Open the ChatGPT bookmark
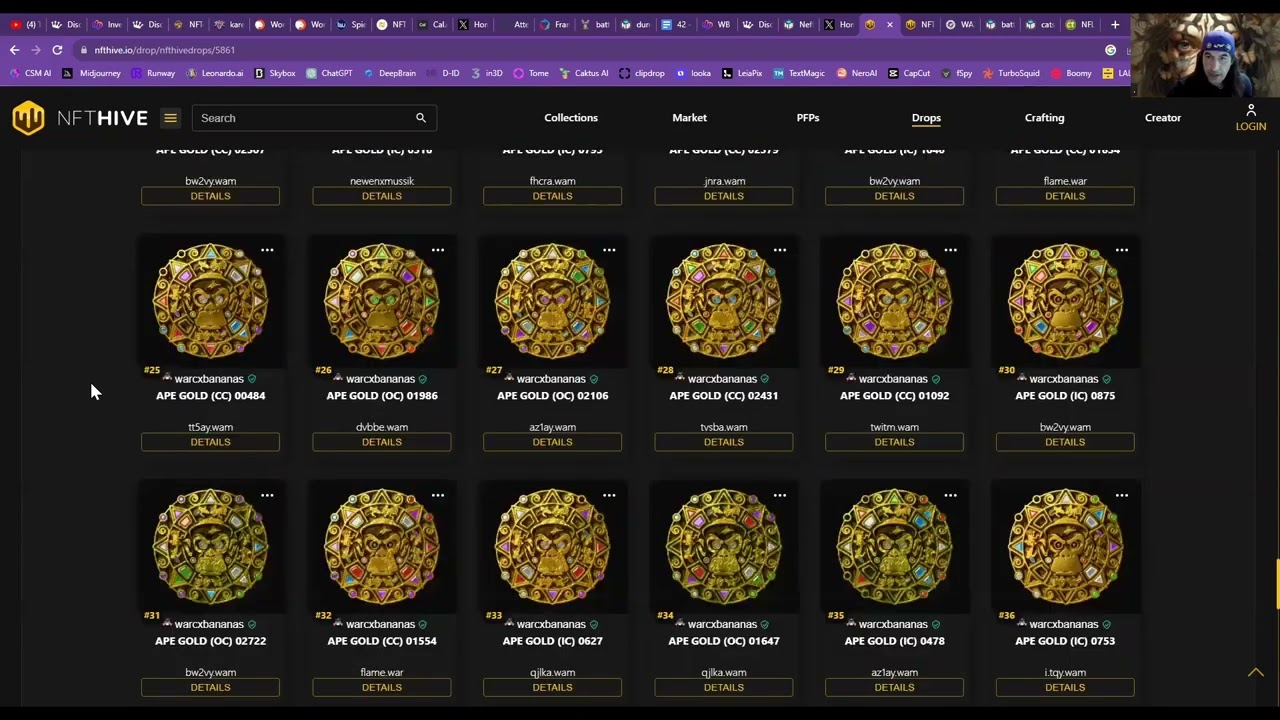1280x720 pixels. click(x=329, y=73)
